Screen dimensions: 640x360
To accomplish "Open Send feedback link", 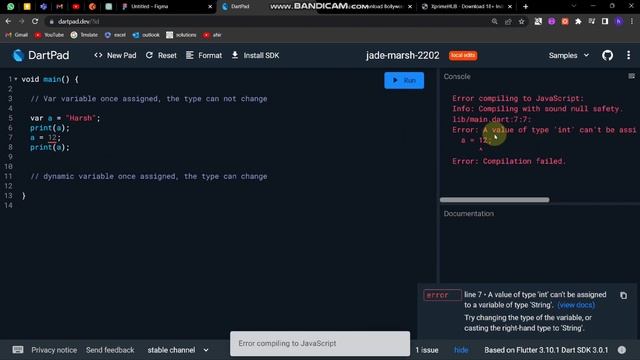I will click(110, 350).
